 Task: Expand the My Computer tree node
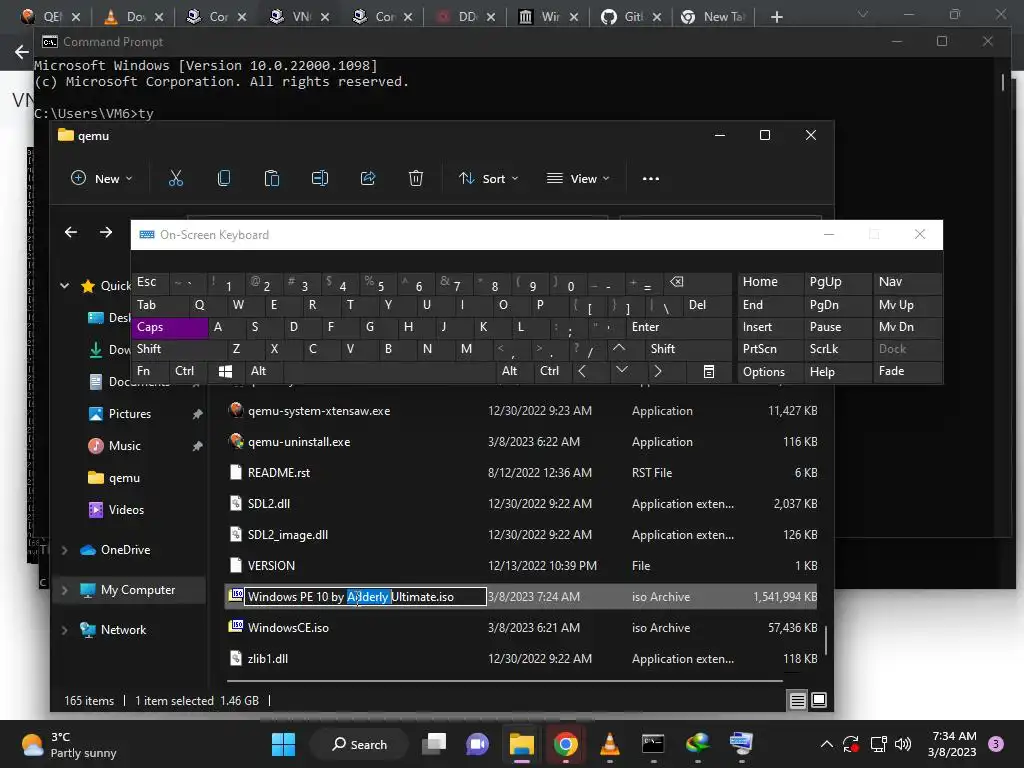tap(65, 590)
